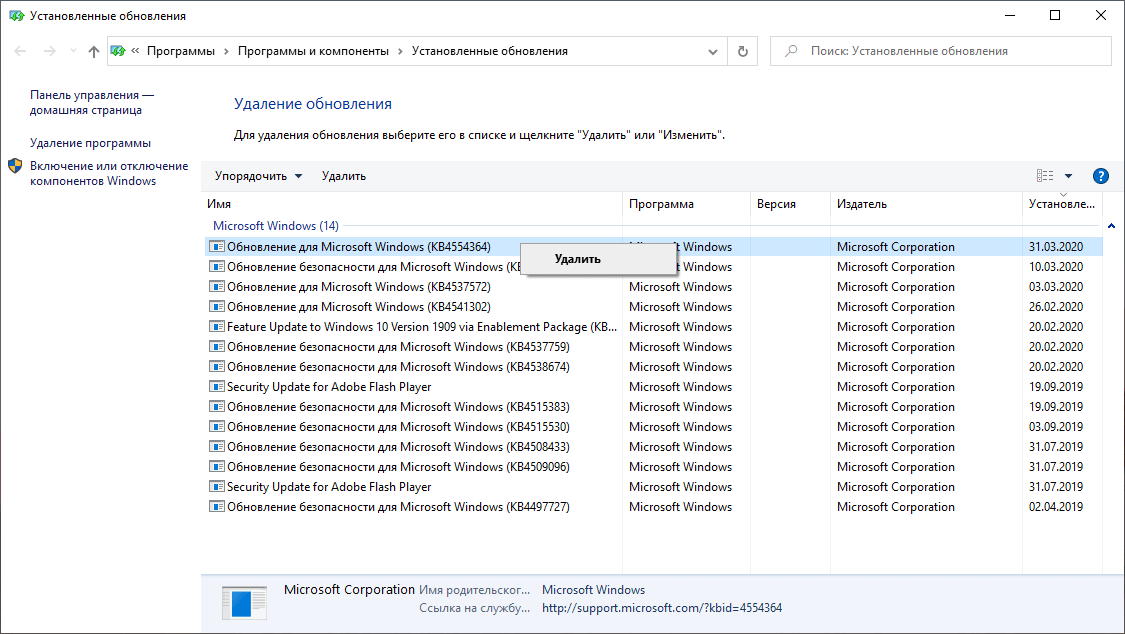This screenshot has width=1125, height=634.
Task: Click the up-level arrow icon
Action: pos(94,51)
